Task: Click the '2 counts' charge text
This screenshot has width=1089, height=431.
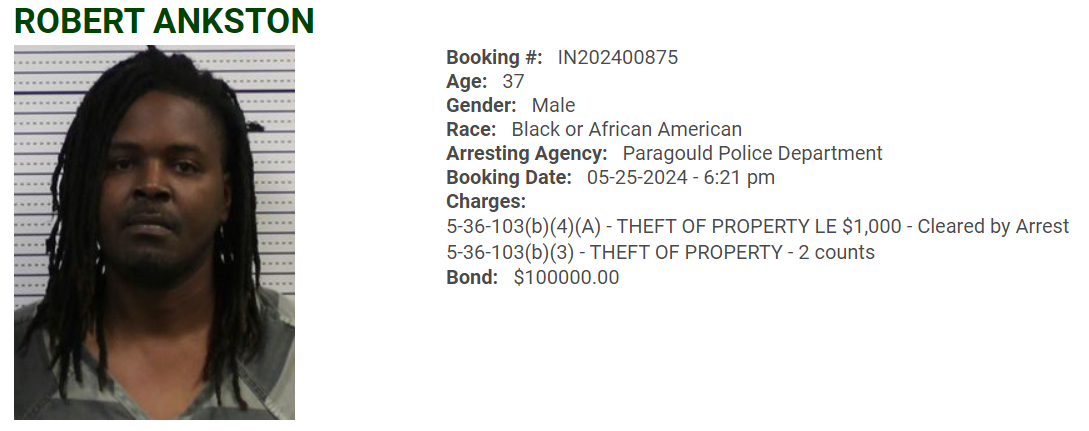Action: 836,252
